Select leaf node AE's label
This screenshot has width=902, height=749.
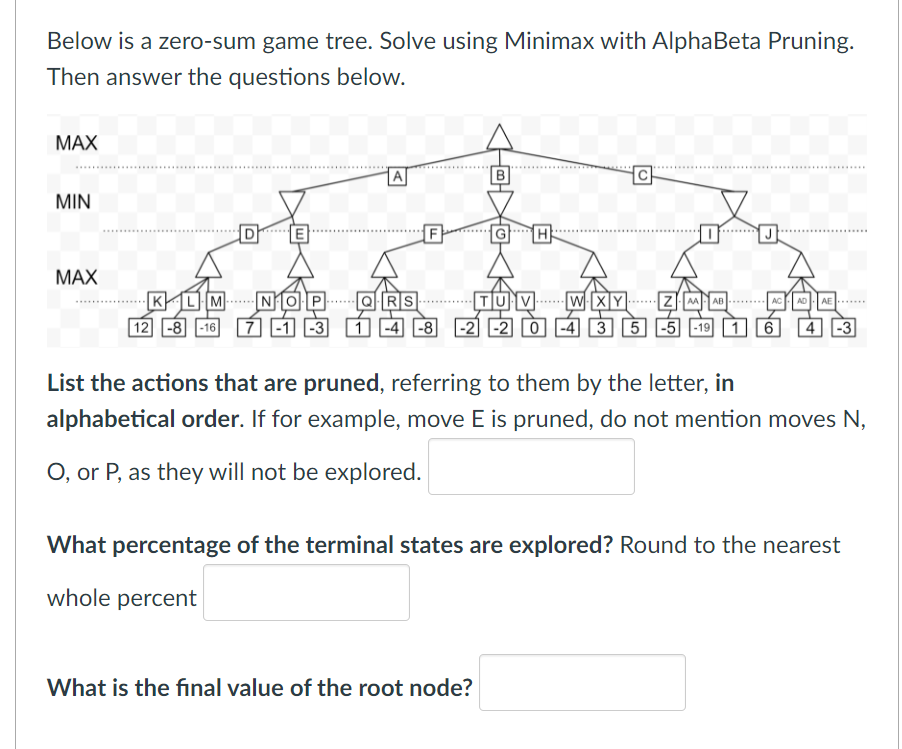tap(824, 301)
